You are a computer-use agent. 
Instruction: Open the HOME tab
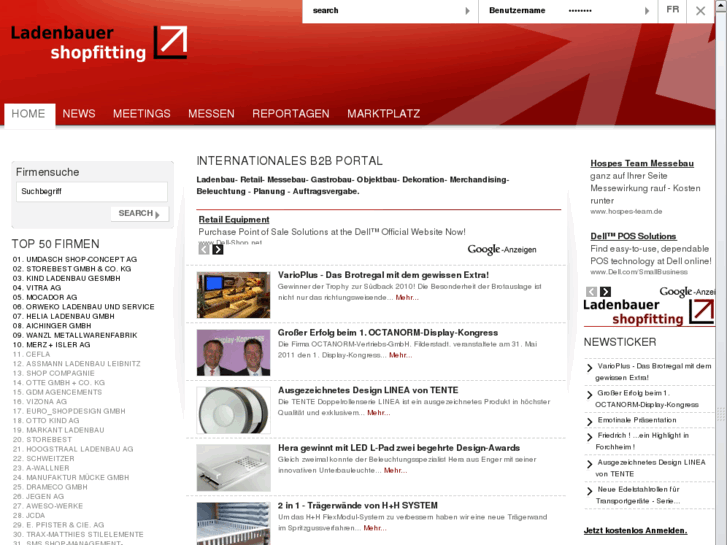[x=28, y=114]
